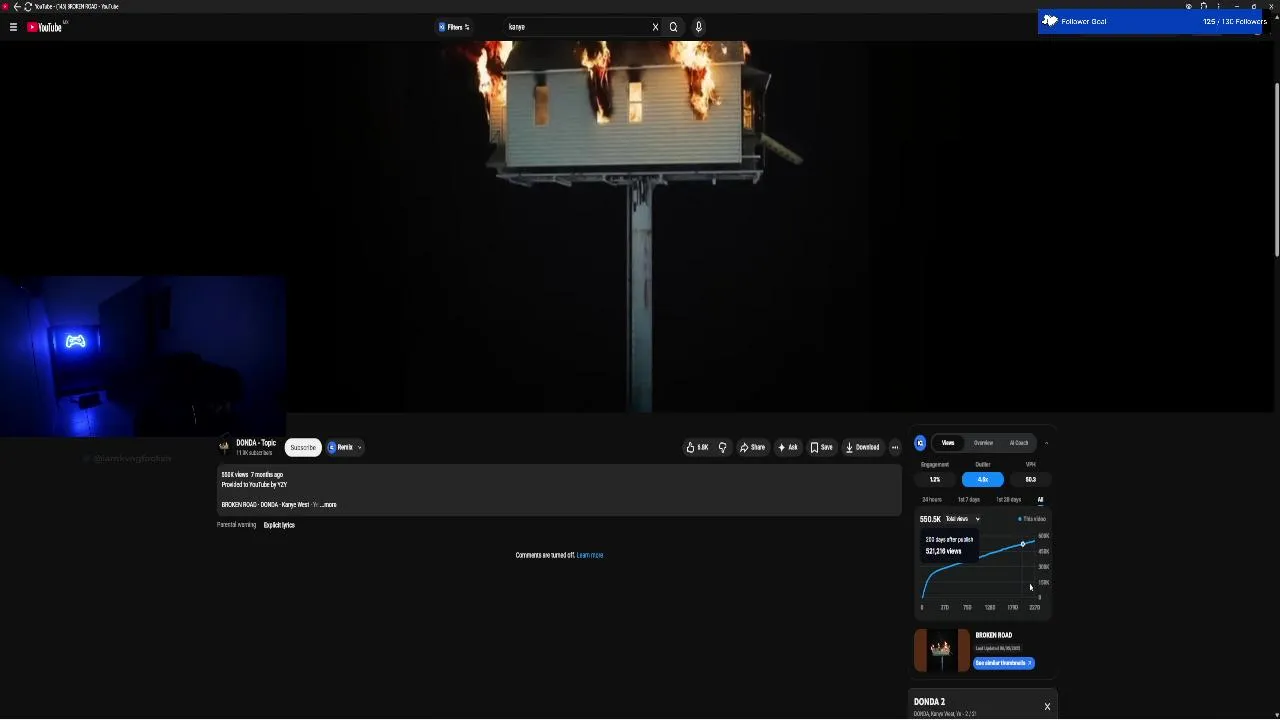Click the 4.6x Outlier pill

coord(983,479)
